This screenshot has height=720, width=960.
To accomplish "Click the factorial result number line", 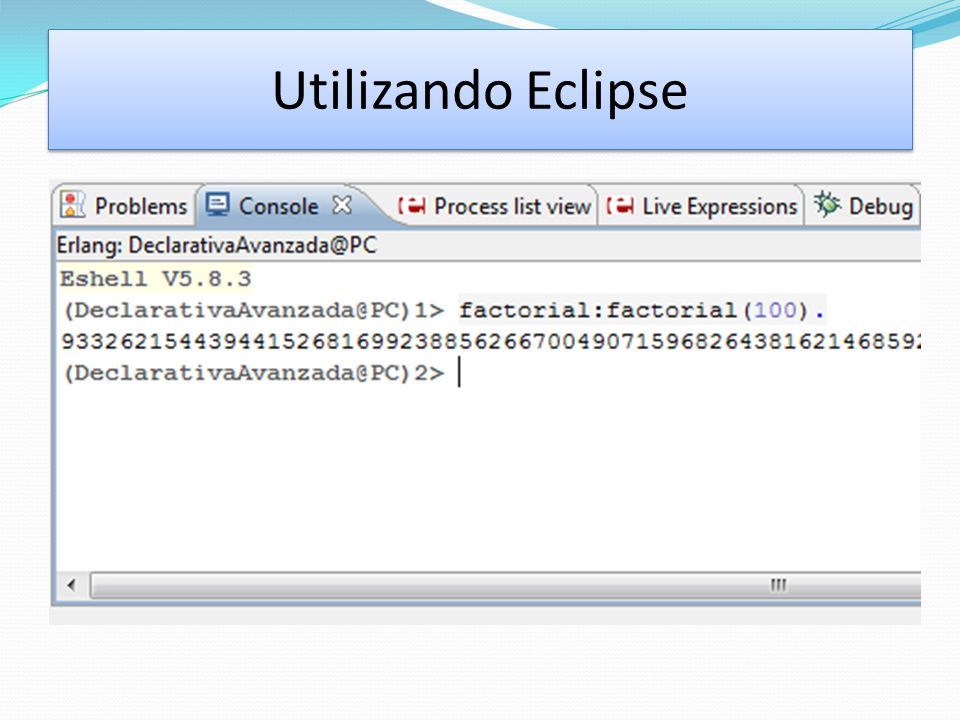I will (490, 342).
